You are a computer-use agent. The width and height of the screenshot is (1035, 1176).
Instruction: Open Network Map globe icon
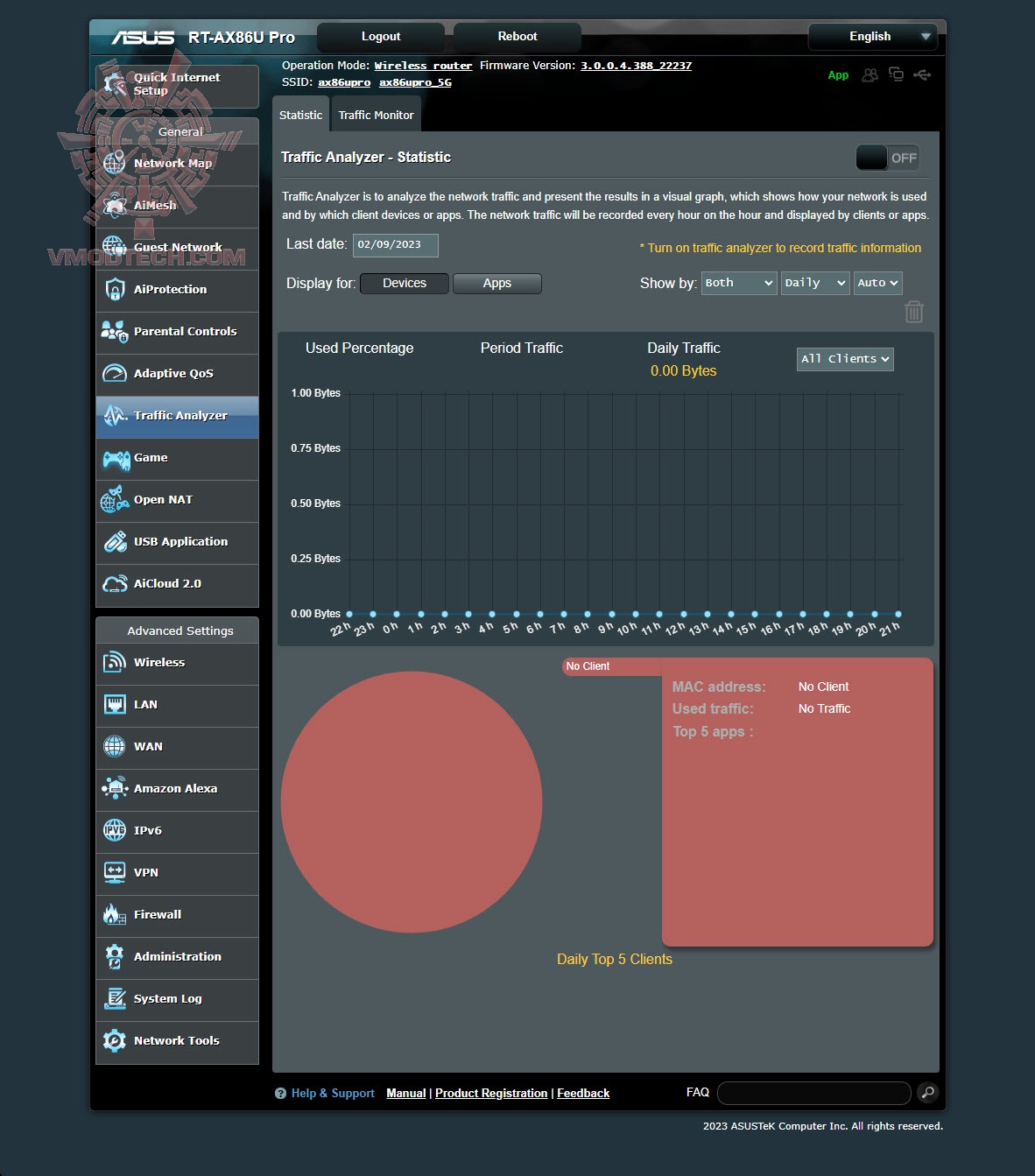click(115, 163)
